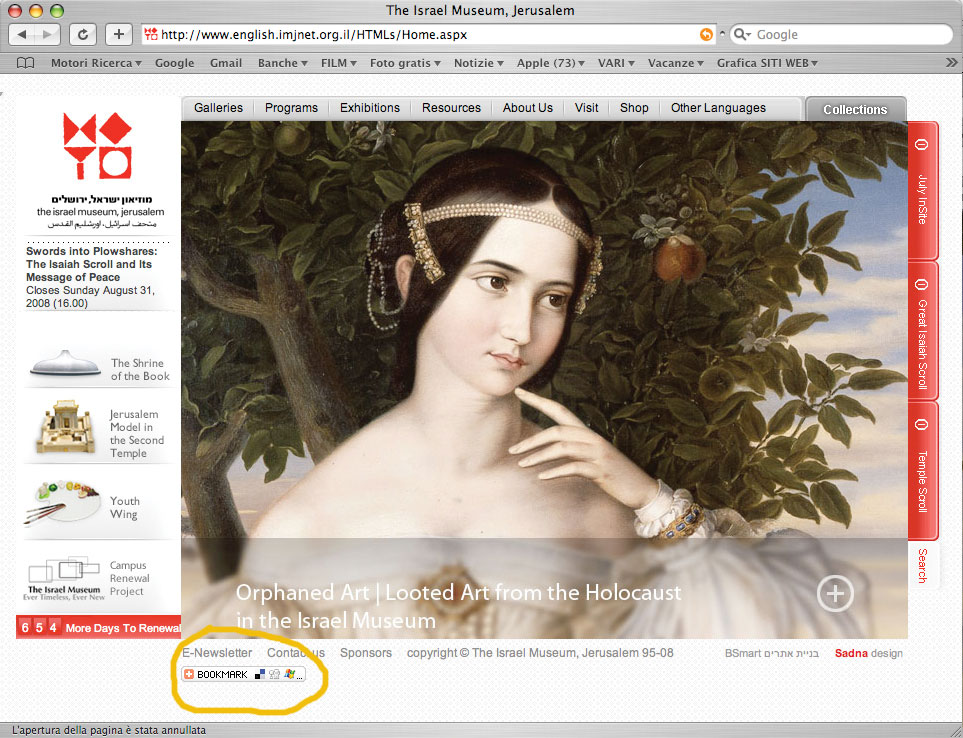Open the Sponsors footer link

(x=366, y=653)
